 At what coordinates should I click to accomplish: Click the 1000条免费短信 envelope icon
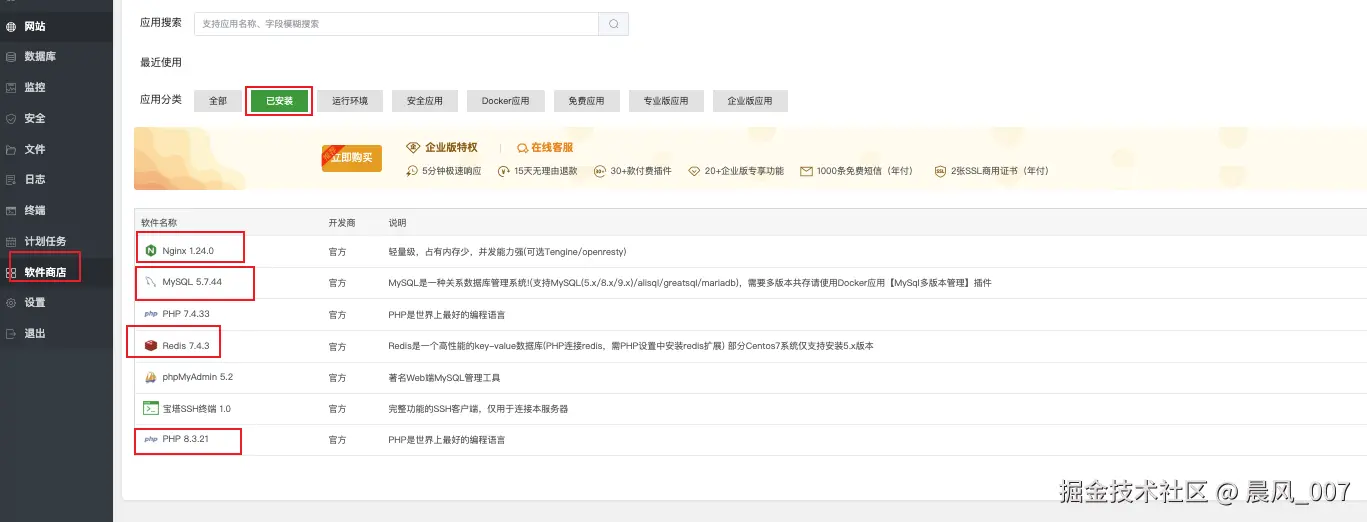806,171
